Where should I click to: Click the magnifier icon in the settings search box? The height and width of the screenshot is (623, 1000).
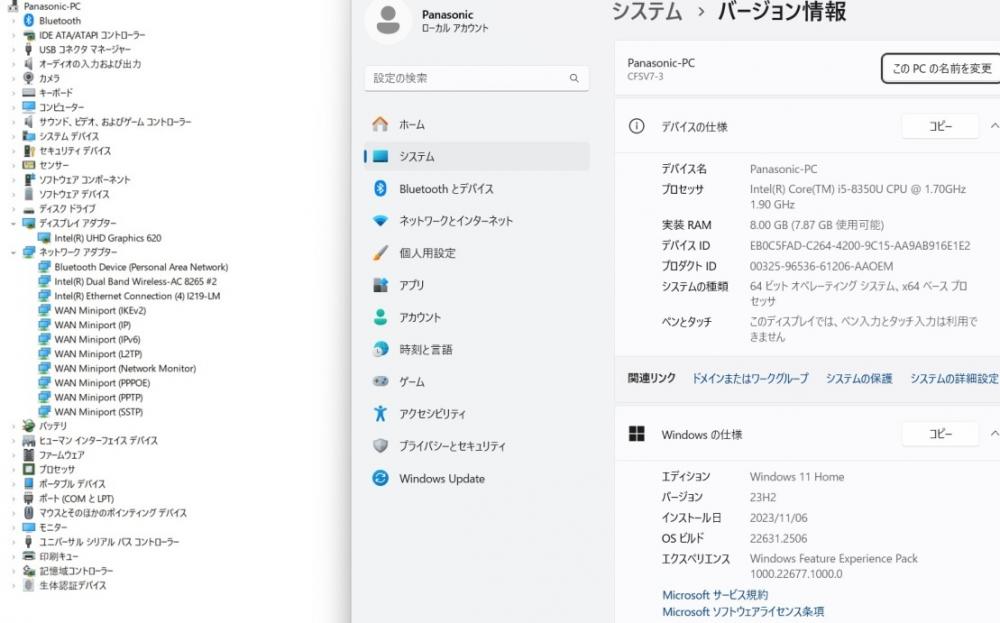click(574, 78)
